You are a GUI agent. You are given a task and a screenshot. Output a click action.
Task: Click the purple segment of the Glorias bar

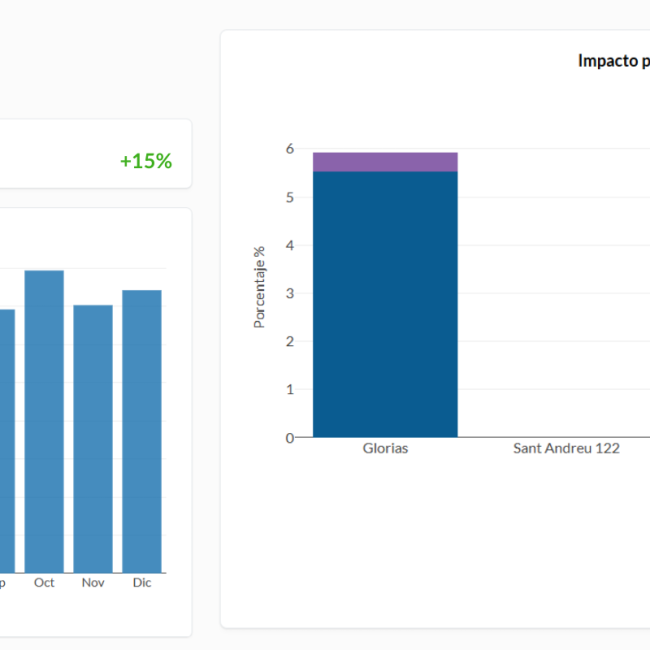click(385, 162)
